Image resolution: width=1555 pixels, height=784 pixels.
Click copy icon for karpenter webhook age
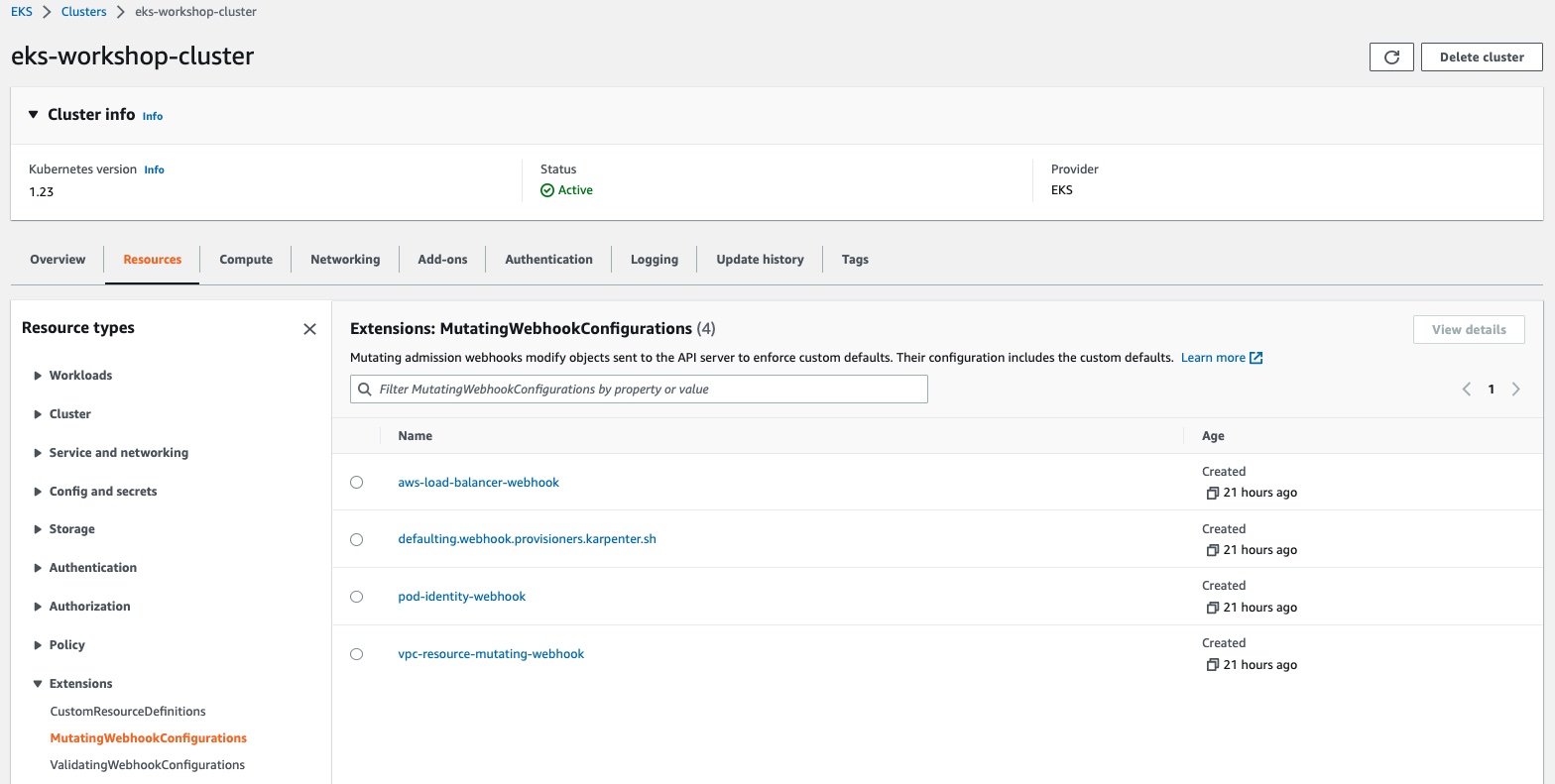pyautogui.click(x=1211, y=550)
